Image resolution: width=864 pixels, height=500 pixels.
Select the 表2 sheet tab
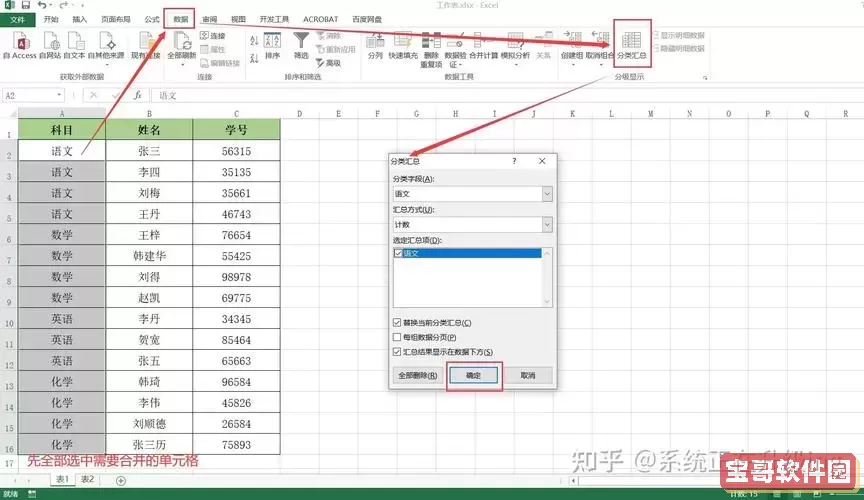[87, 480]
